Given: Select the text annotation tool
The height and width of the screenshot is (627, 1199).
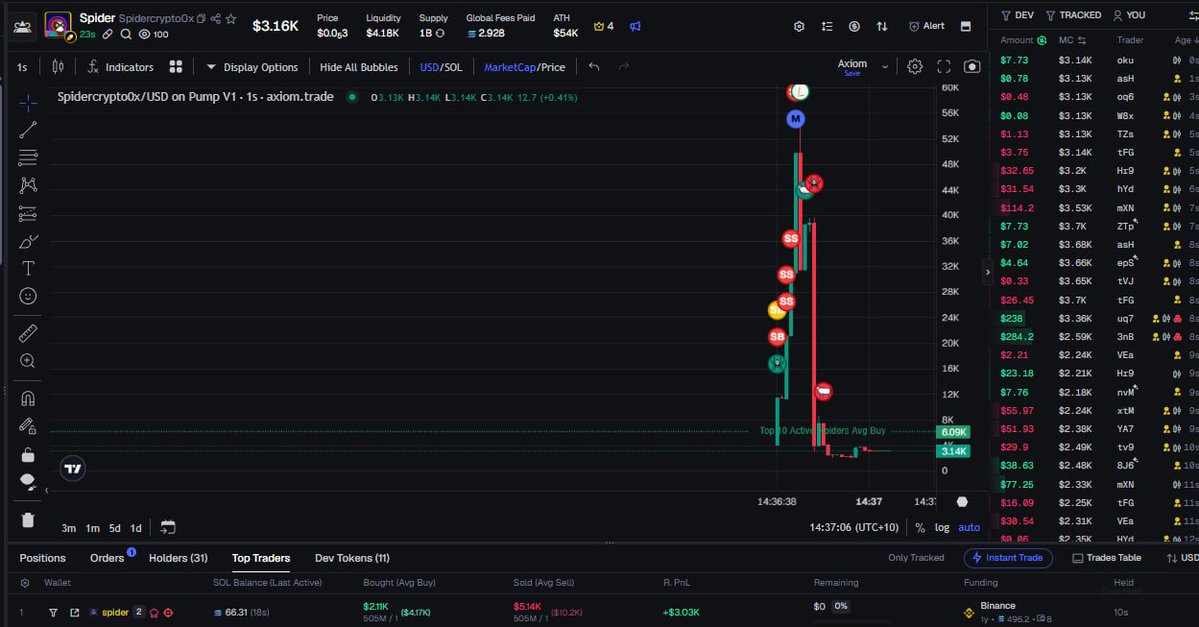Looking at the screenshot, I should (28, 268).
